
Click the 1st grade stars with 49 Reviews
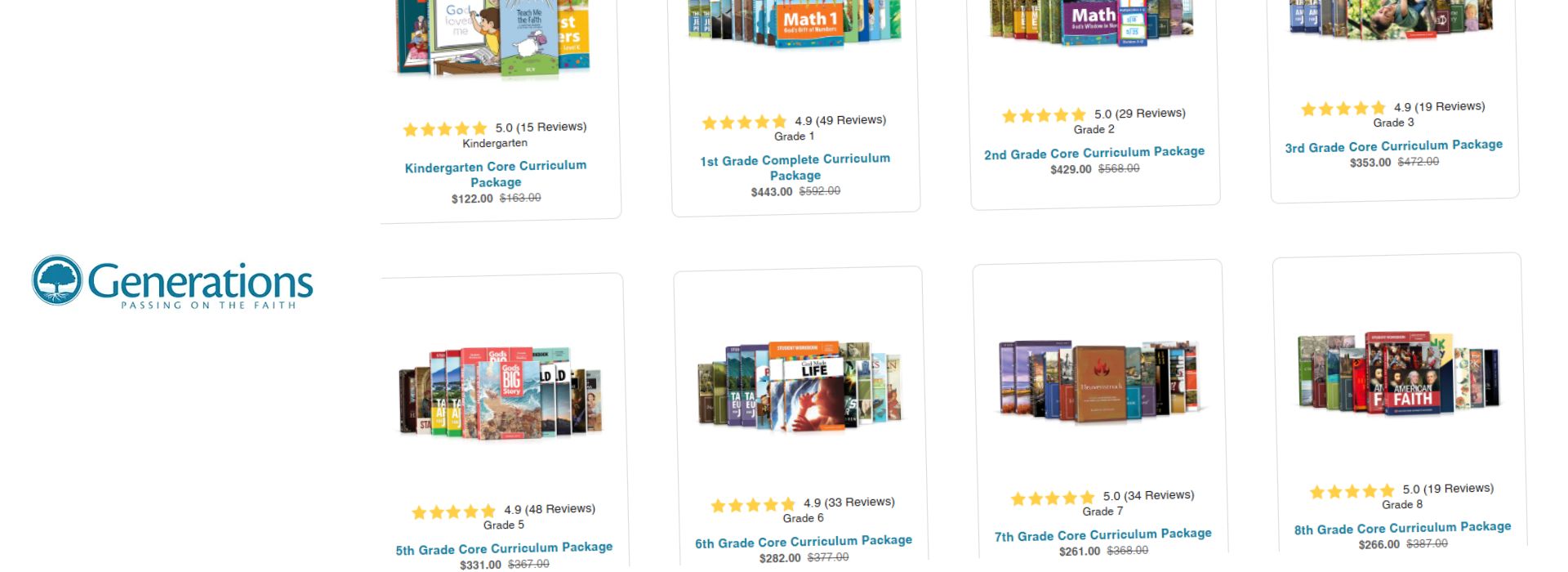point(795,122)
